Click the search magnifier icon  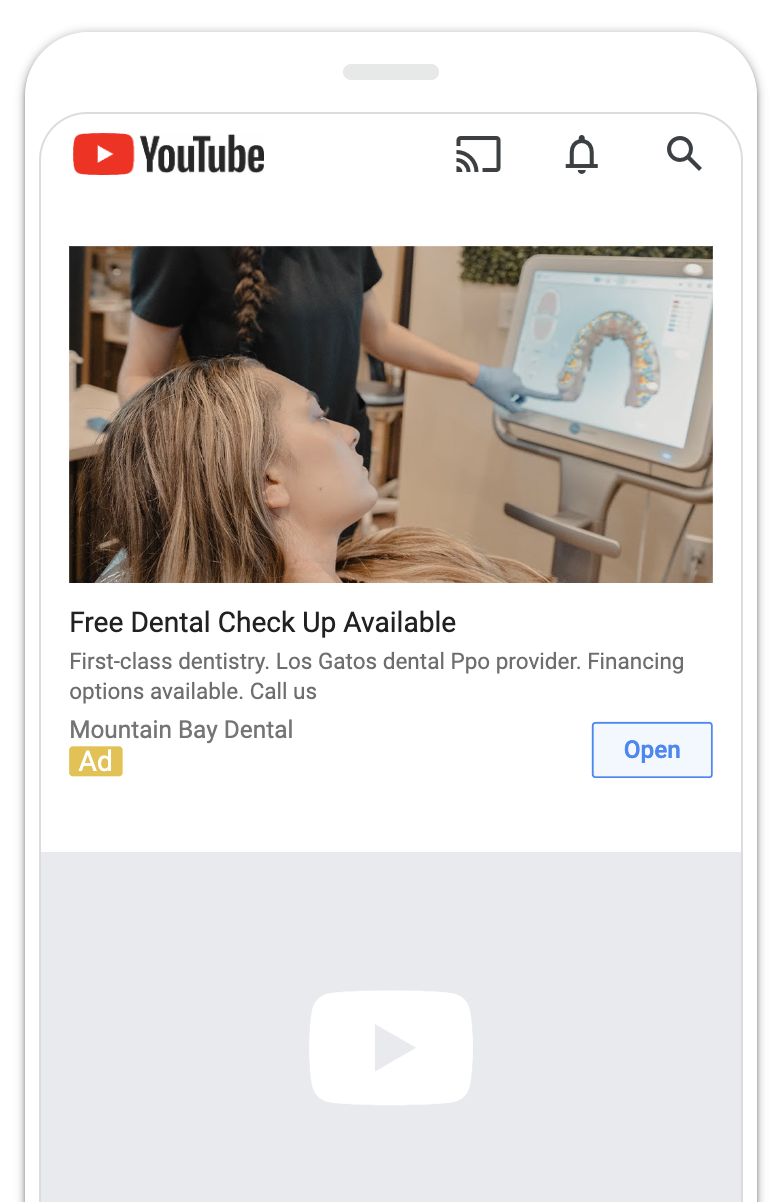click(684, 154)
